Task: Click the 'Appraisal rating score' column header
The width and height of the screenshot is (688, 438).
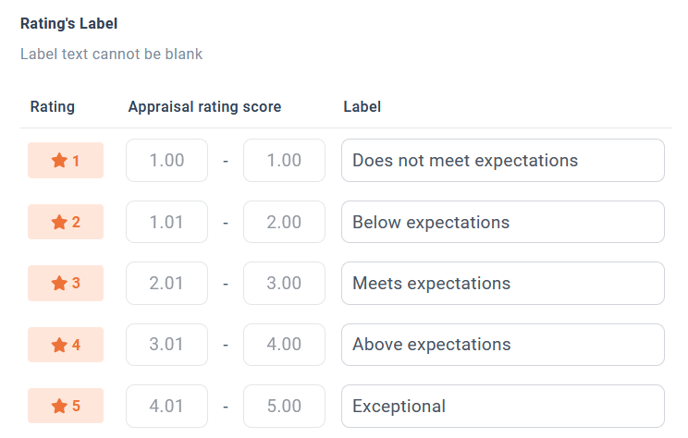Action: point(204,107)
